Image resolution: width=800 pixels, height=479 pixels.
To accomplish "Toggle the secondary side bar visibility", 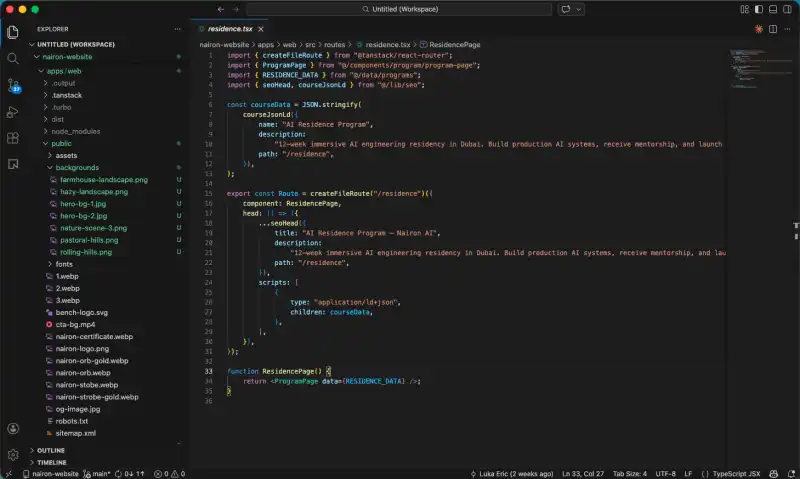I will point(787,9).
